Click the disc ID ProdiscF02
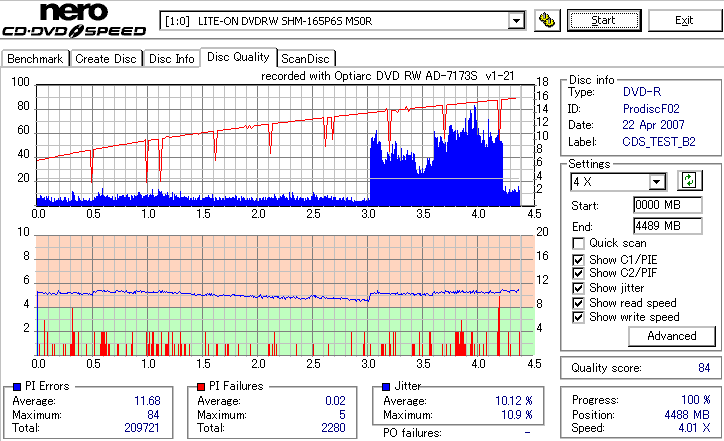This screenshot has width=724, height=441. 651,109
